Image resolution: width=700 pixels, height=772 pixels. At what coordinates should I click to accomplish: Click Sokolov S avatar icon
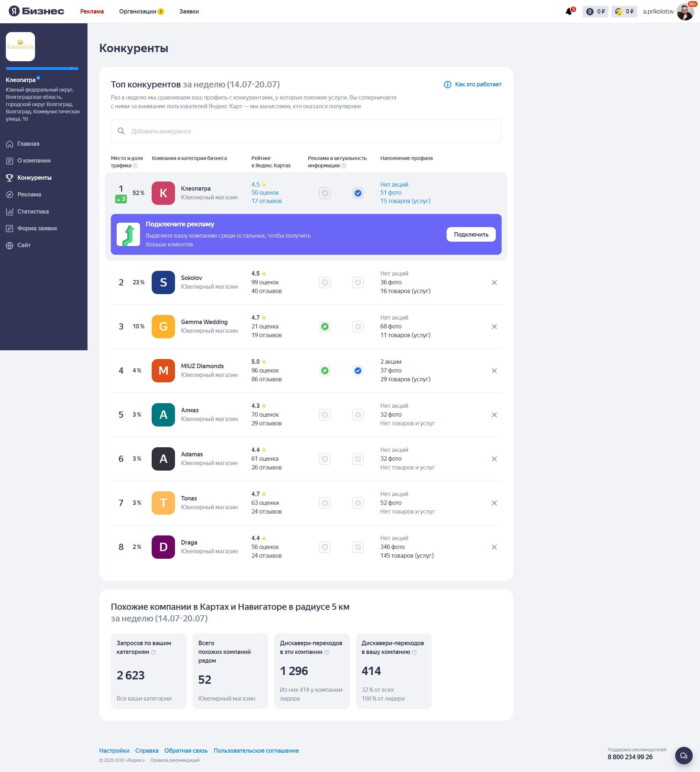[x=163, y=283]
